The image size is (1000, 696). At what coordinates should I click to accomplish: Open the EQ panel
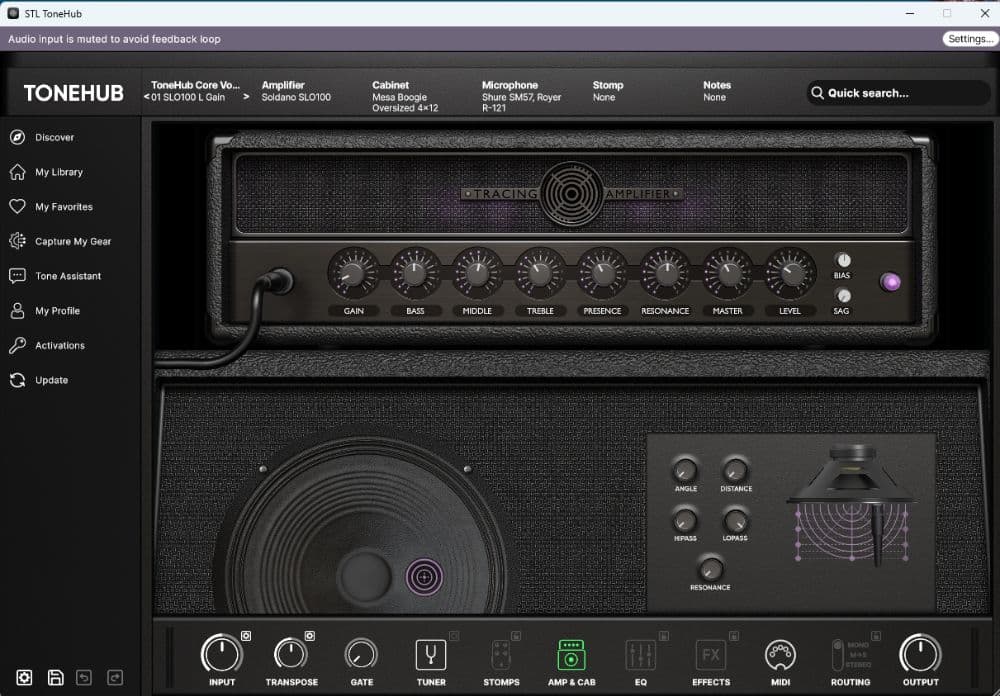641,656
